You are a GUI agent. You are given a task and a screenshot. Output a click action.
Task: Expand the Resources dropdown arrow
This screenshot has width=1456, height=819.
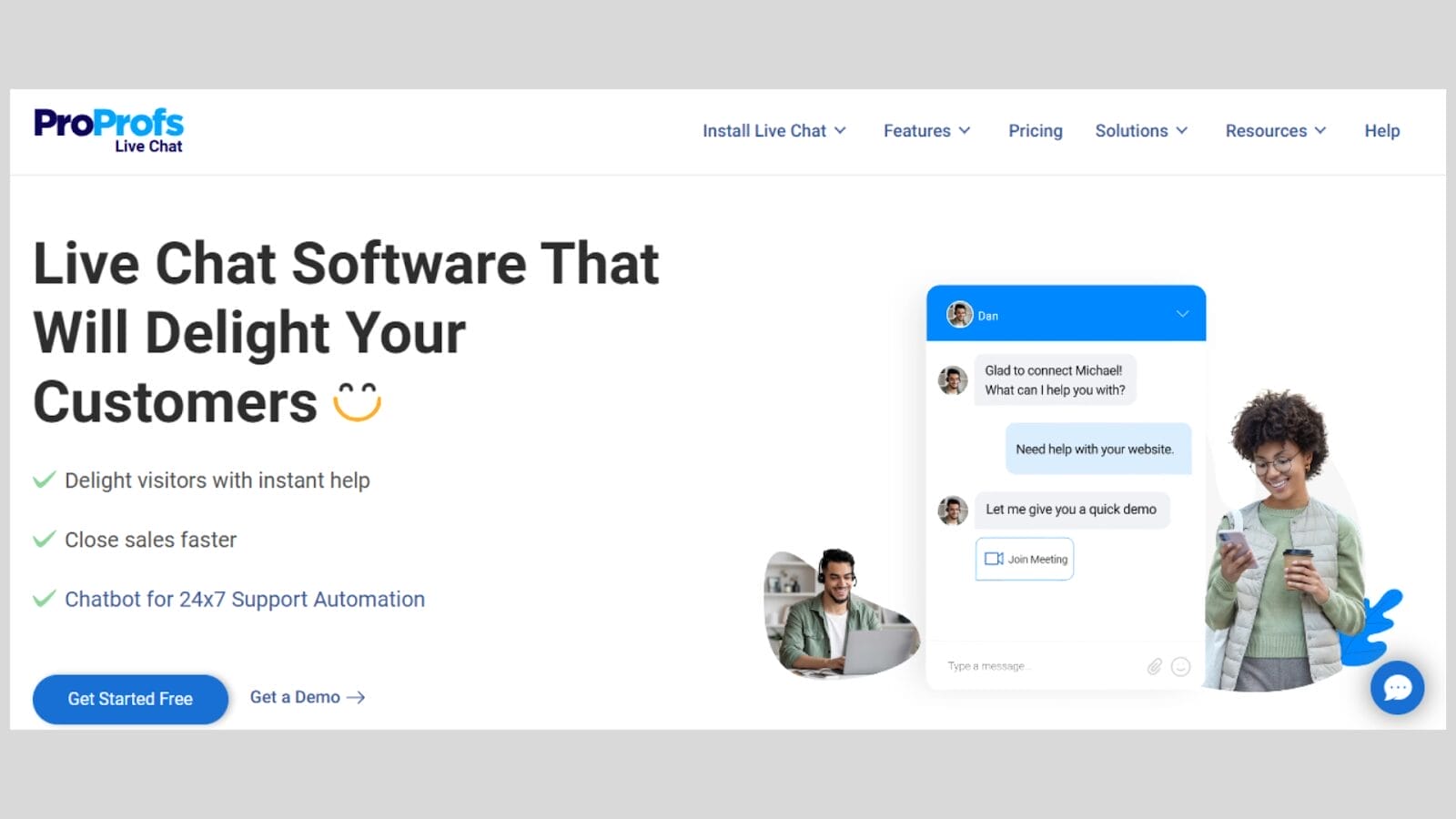pos(1320,131)
